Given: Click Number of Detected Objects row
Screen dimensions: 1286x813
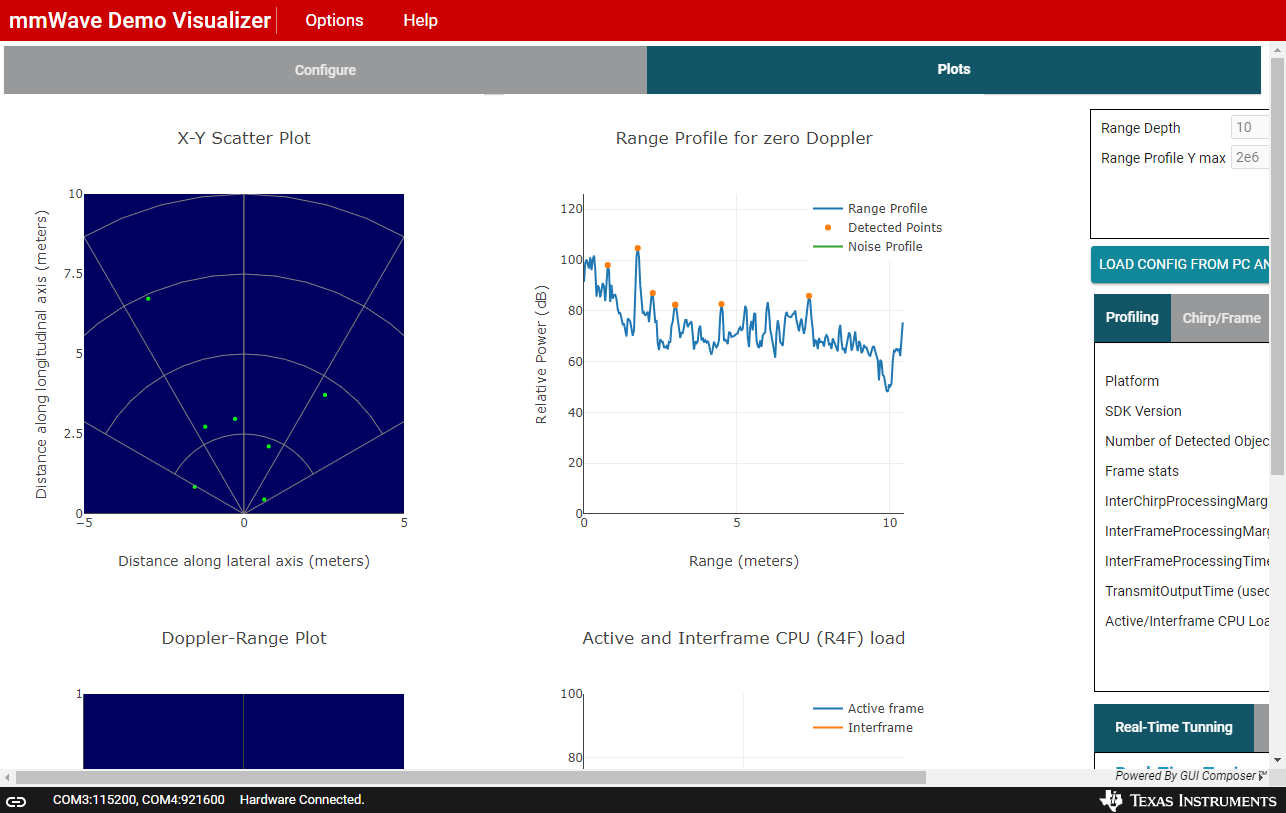Looking at the screenshot, I should [x=1187, y=441].
